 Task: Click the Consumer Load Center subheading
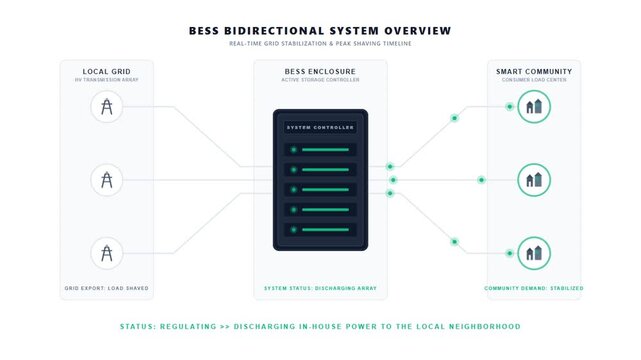pos(534,80)
